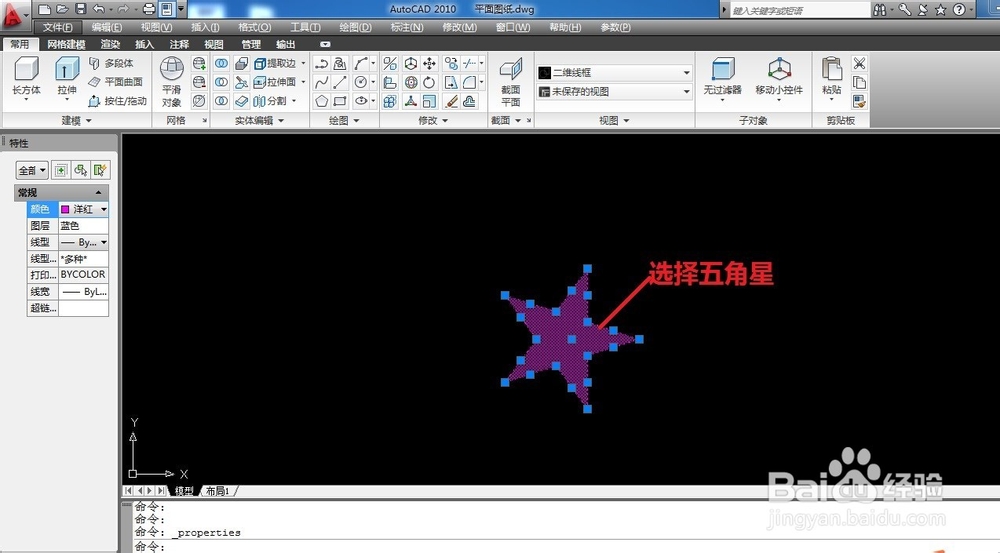Click the solid union icon in 实体编辑
Image resolution: width=1000 pixels, height=553 pixels.
point(221,63)
